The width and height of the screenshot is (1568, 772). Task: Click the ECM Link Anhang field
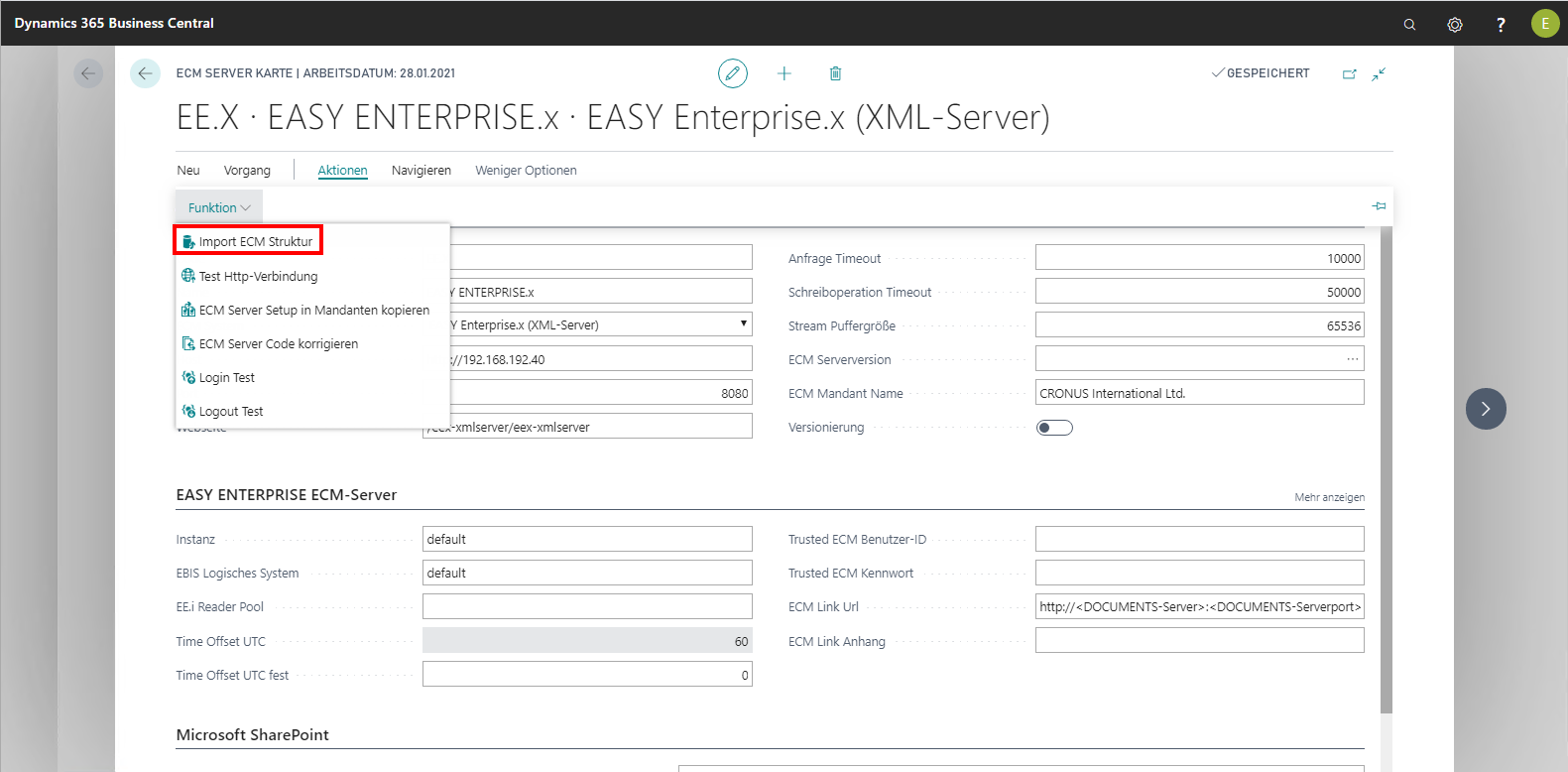(1200, 641)
